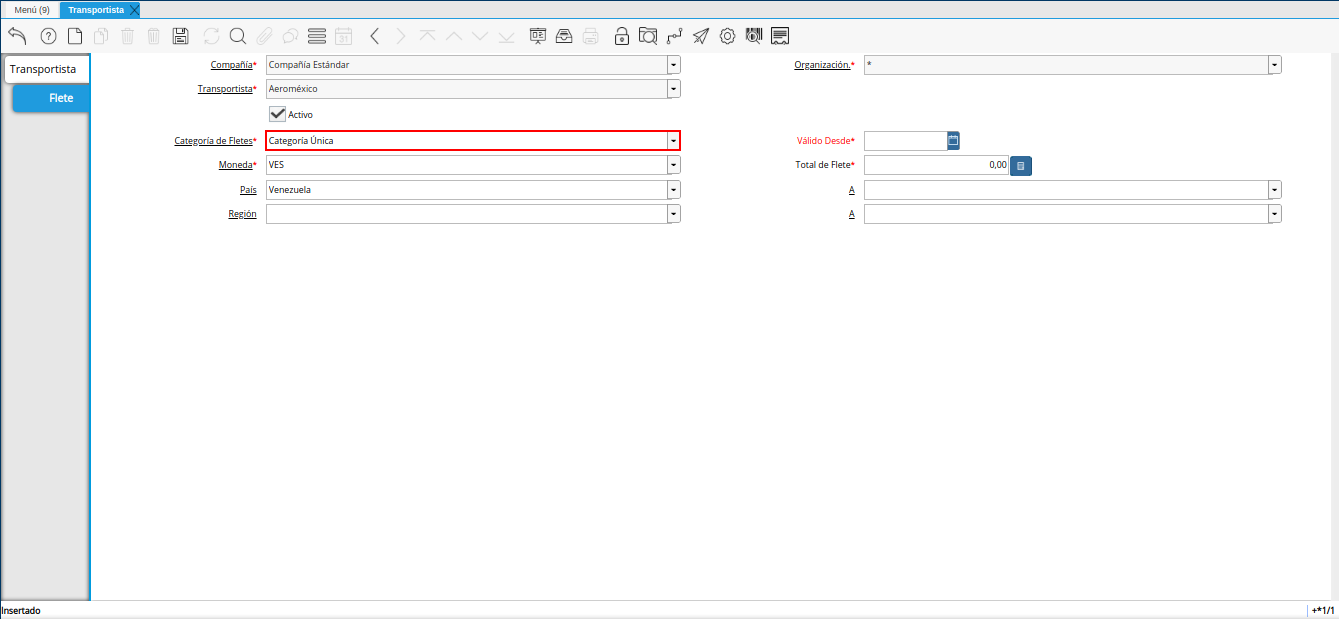Screen dimensions: 1339x619
Task: Open the report presentation board icon
Action: [x=538, y=36]
